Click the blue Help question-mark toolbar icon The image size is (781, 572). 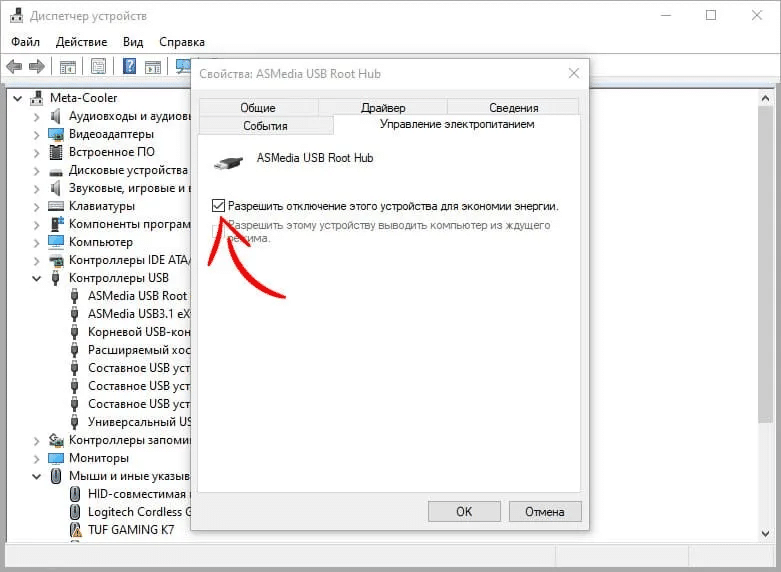point(129,67)
